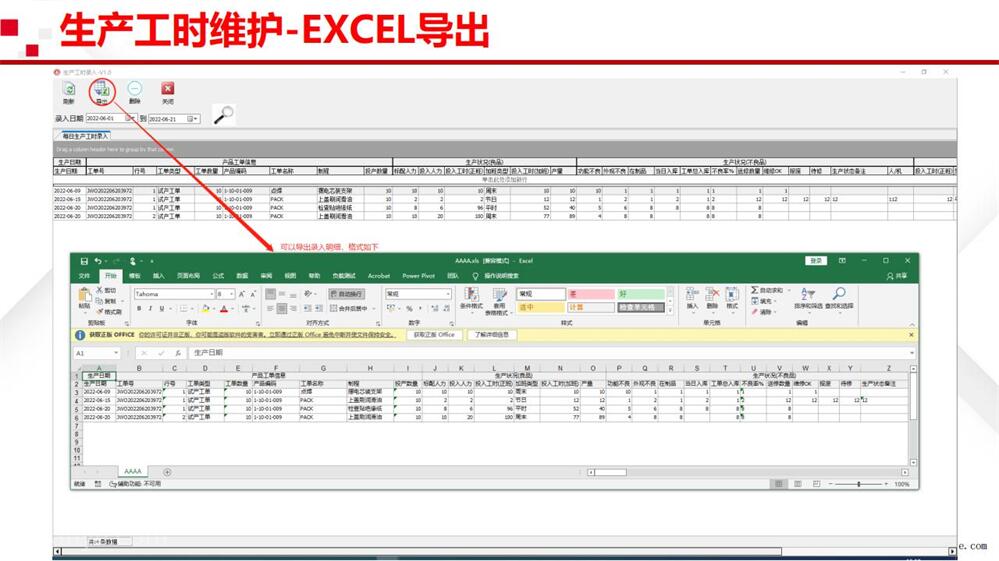Click the Excel horizontal scrollbar thumb
This screenshot has height=561, width=999.
(610, 472)
